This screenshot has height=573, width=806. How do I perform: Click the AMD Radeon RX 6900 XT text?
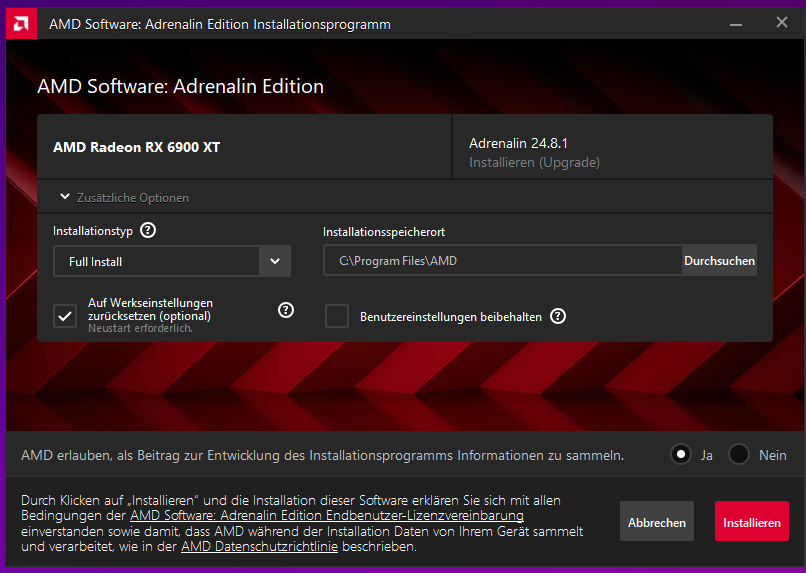137,147
